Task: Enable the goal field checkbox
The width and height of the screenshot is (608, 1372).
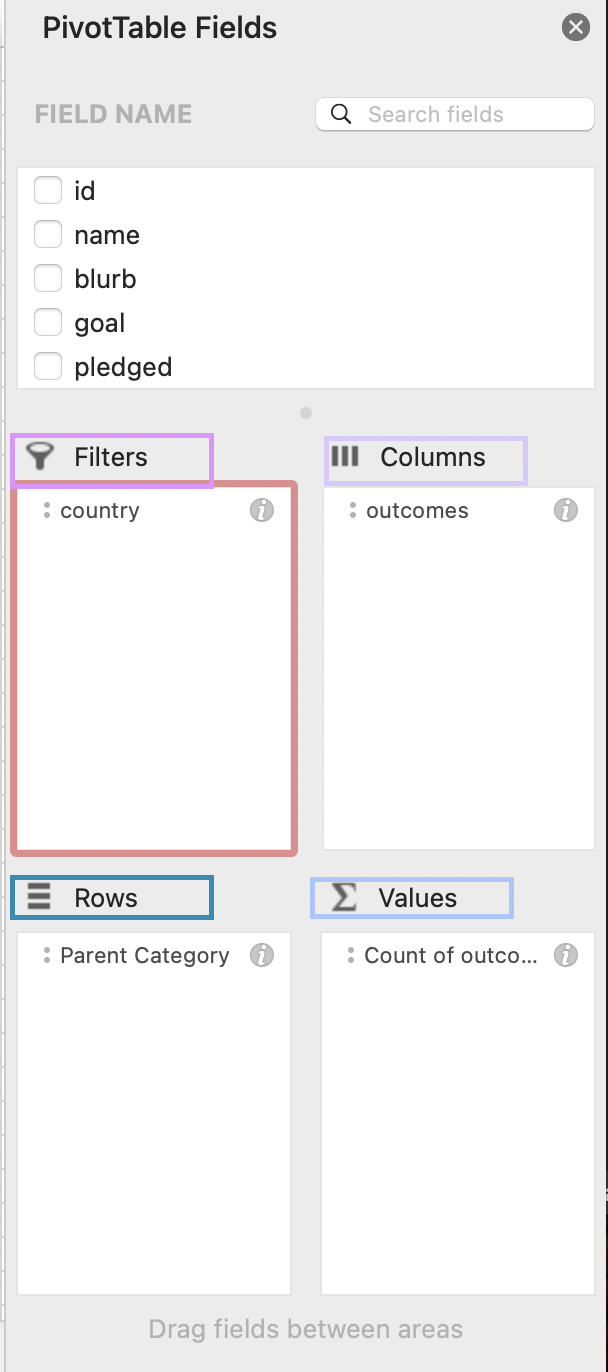Action: (x=48, y=322)
